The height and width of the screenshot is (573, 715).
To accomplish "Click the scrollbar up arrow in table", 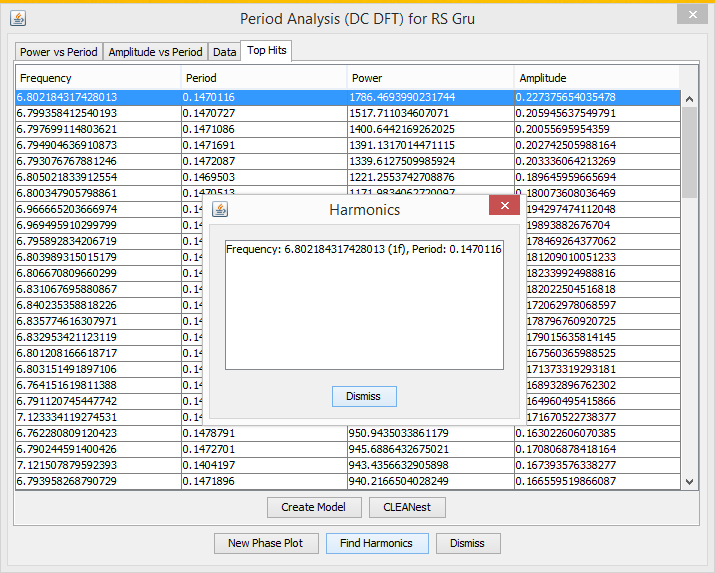I will tap(689, 98).
